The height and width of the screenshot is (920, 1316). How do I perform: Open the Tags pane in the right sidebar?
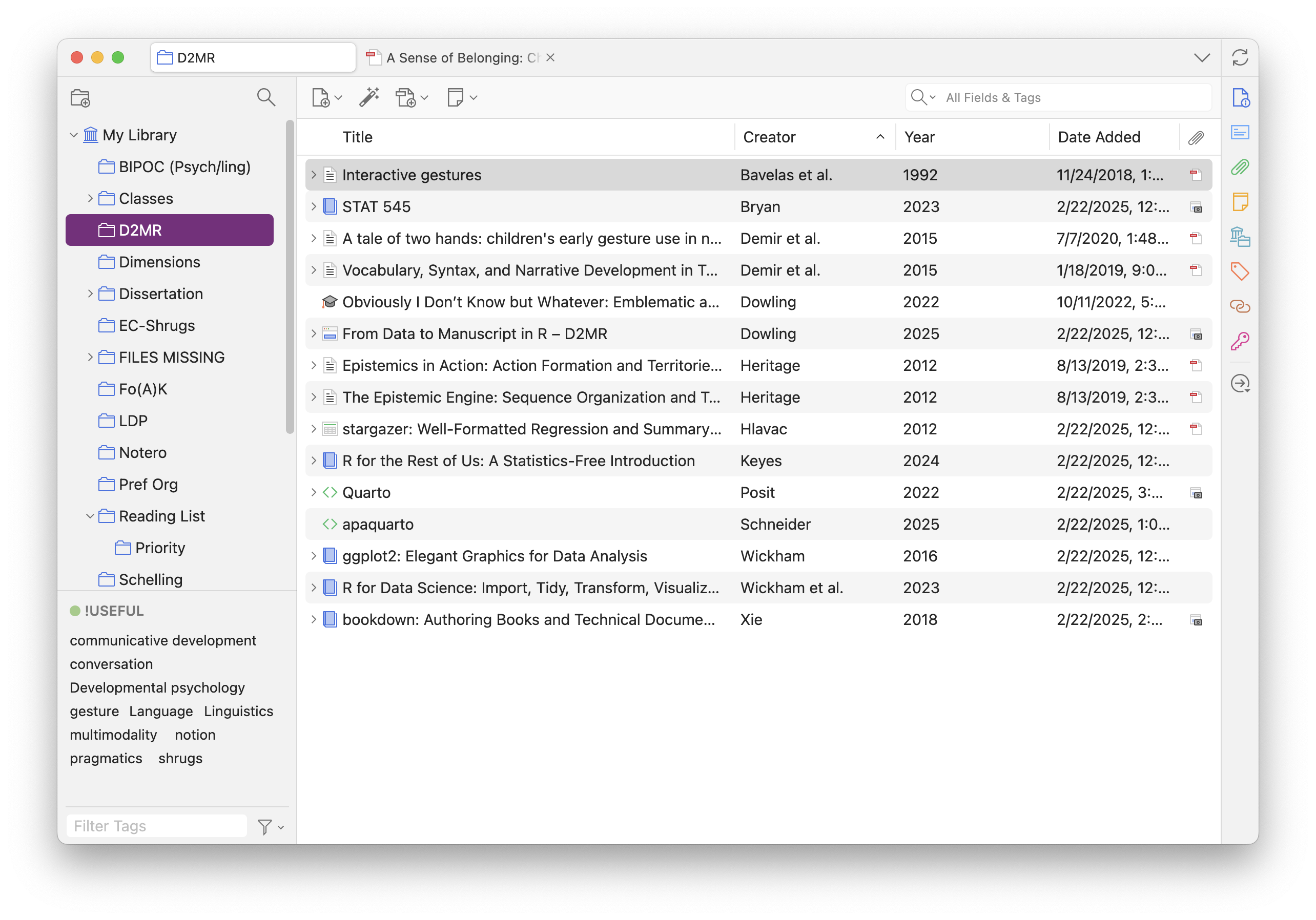pos(1240,271)
